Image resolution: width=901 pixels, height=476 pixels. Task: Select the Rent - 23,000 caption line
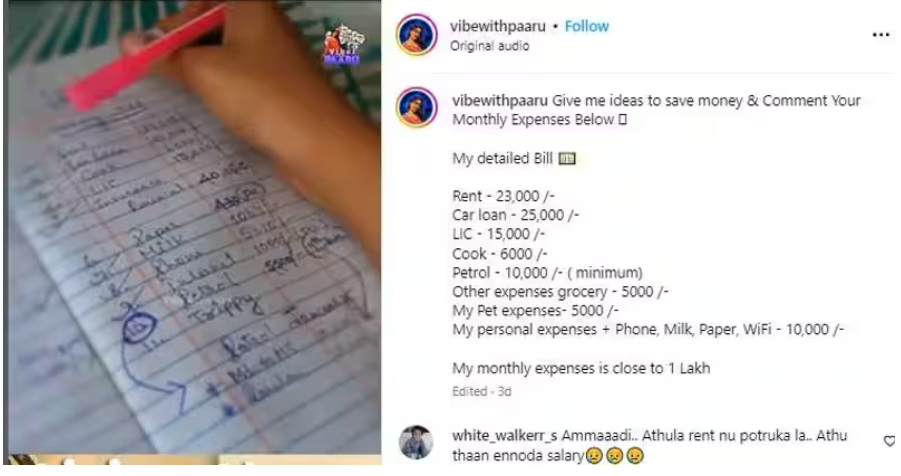pyautogui.click(x=503, y=196)
